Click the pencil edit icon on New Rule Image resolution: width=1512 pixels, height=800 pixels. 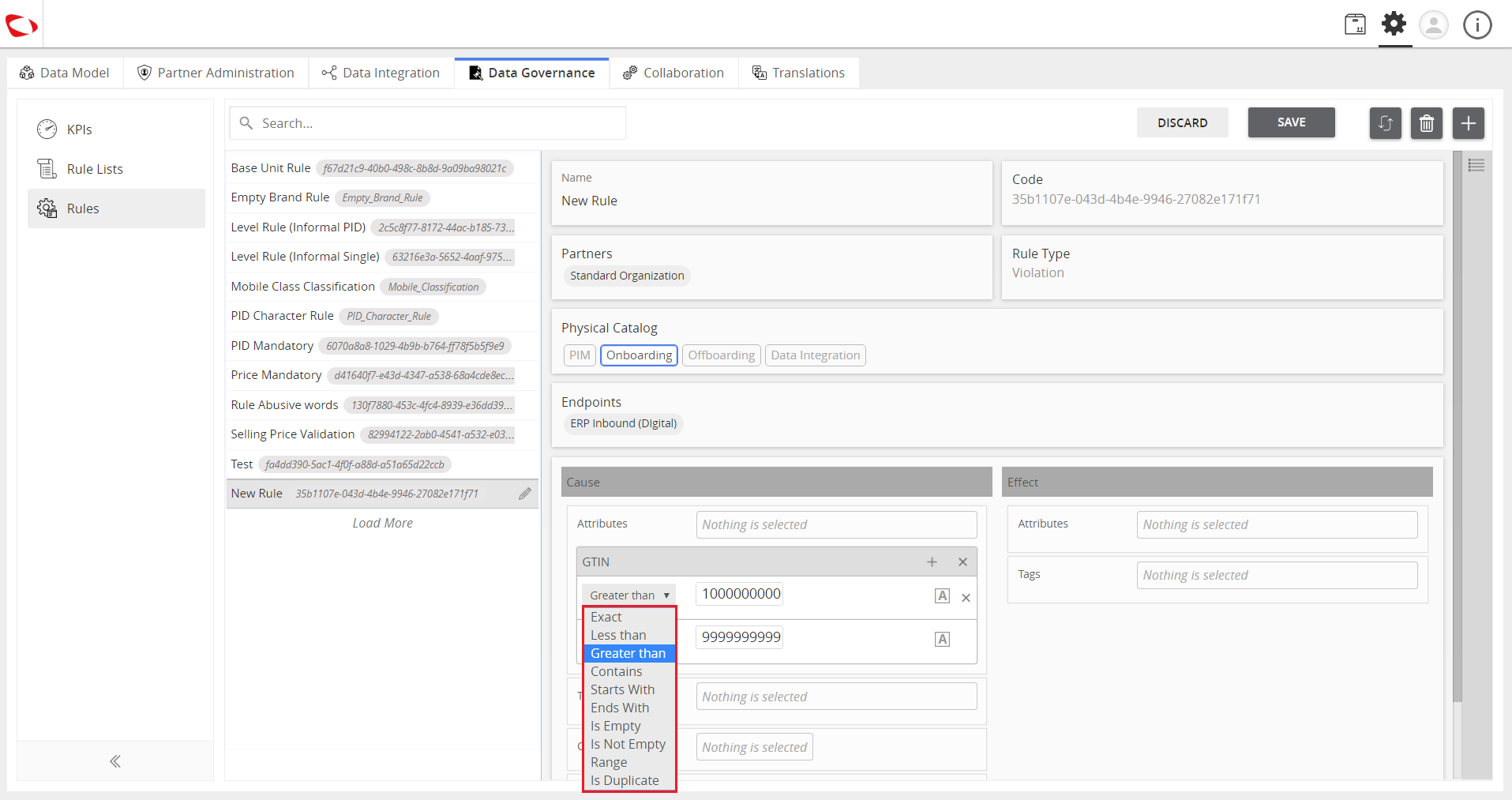(525, 494)
